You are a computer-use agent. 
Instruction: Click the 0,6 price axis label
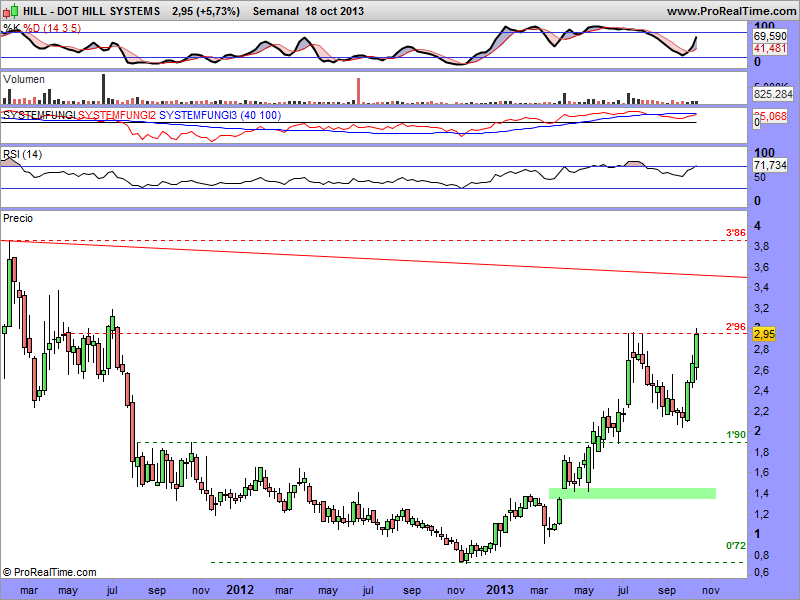pyautogui.click(x=762, y=572)
